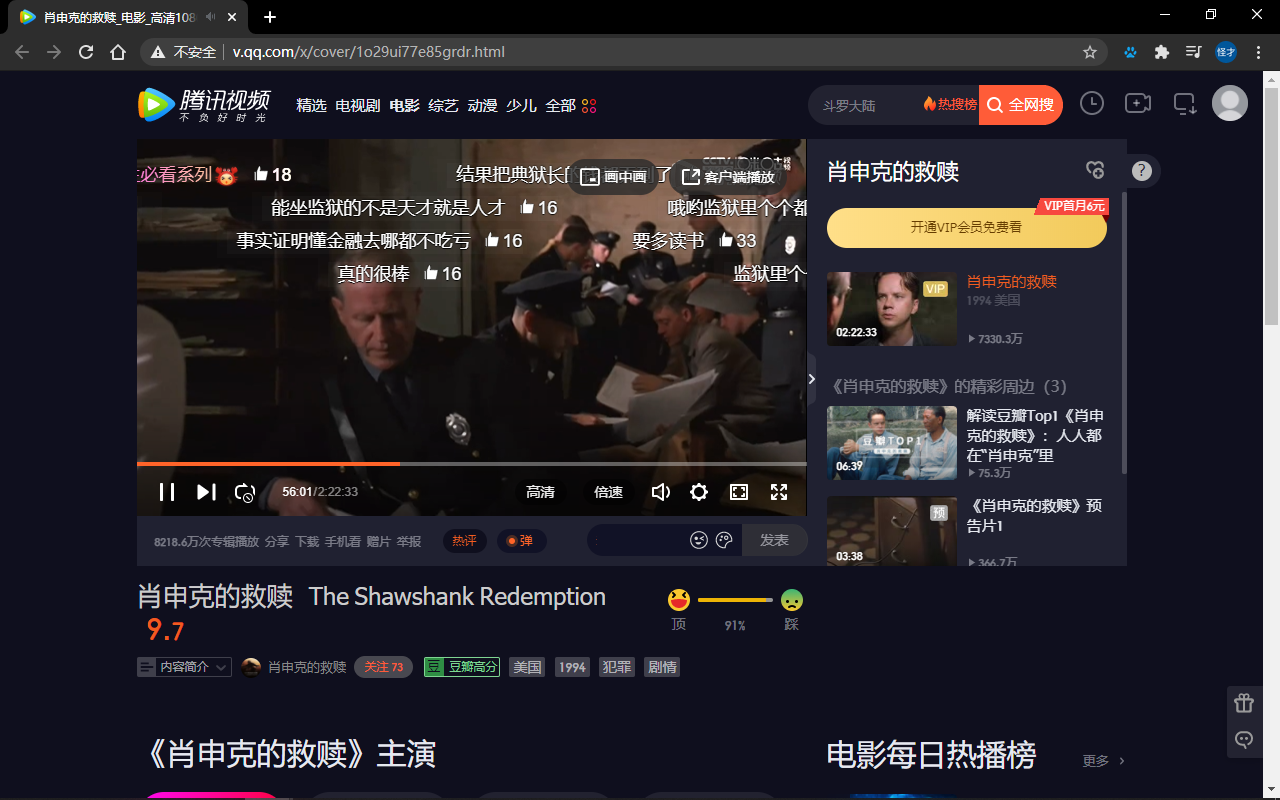Click the 关注 73 follow button
The width and height of the screenshot is (1280, 800).
coord(383,667)
